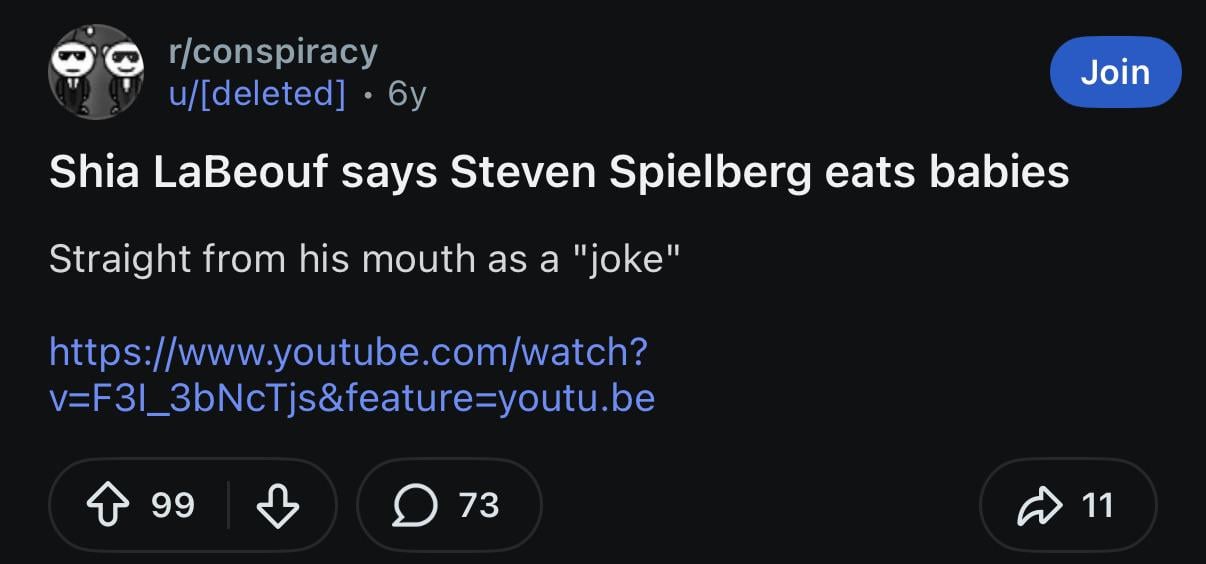The height and width of the screenshot is (564, 1206).
Task: View the 73 comments count
Action: coord(478,506)
